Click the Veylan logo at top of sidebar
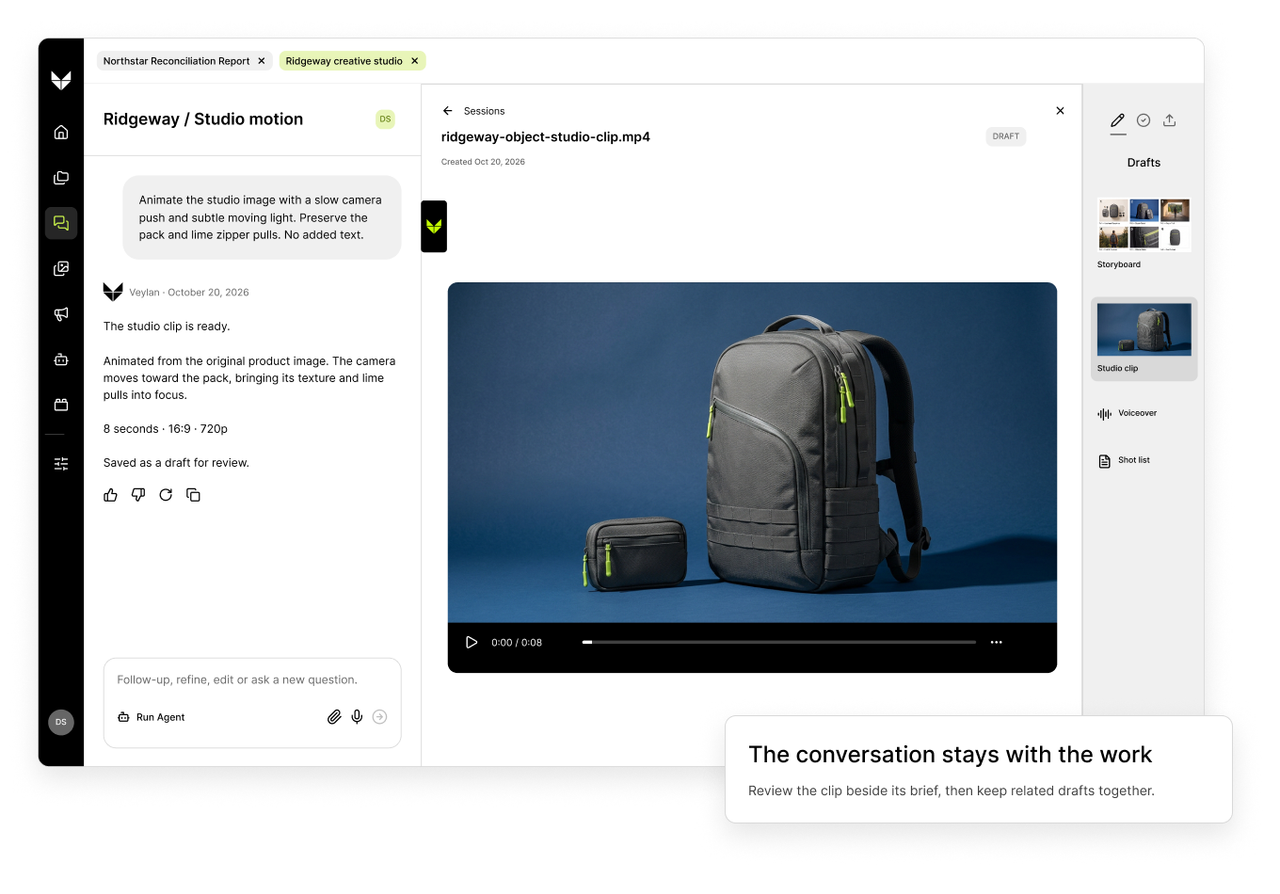This screenshot has width=1280, height=894. pos(61,81)
